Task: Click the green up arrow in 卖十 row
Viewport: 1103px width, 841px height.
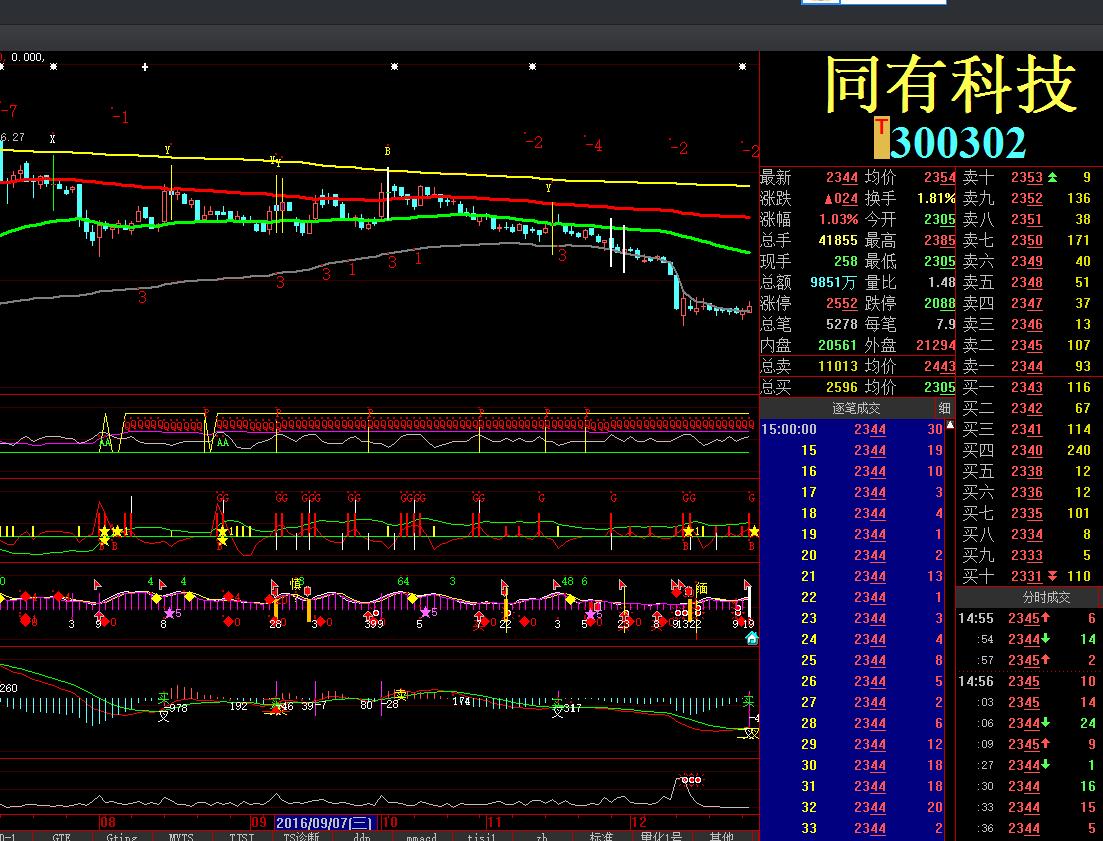Action: coord(1052,177)
